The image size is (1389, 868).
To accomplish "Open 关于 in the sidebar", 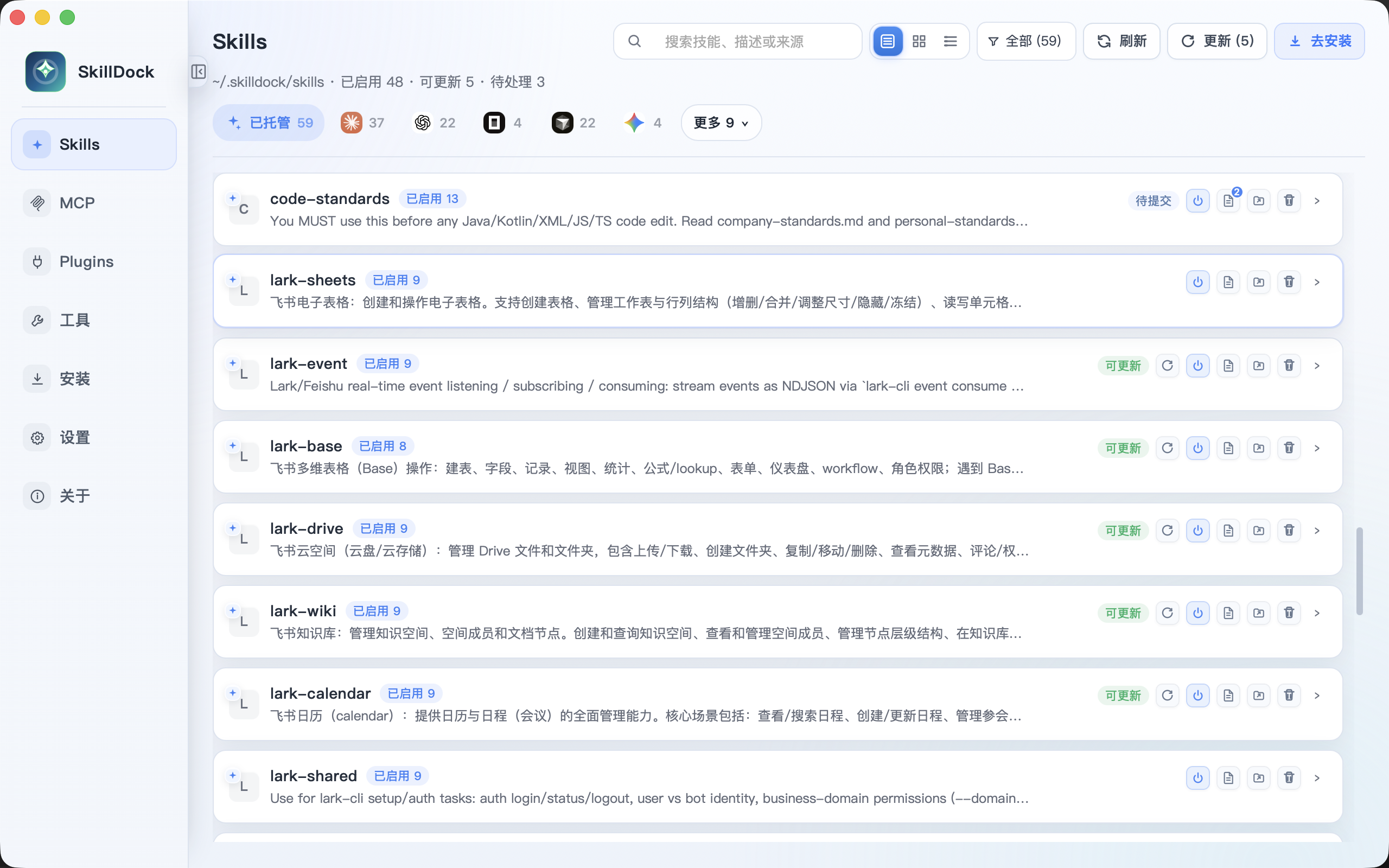I will tap(93, 496).
